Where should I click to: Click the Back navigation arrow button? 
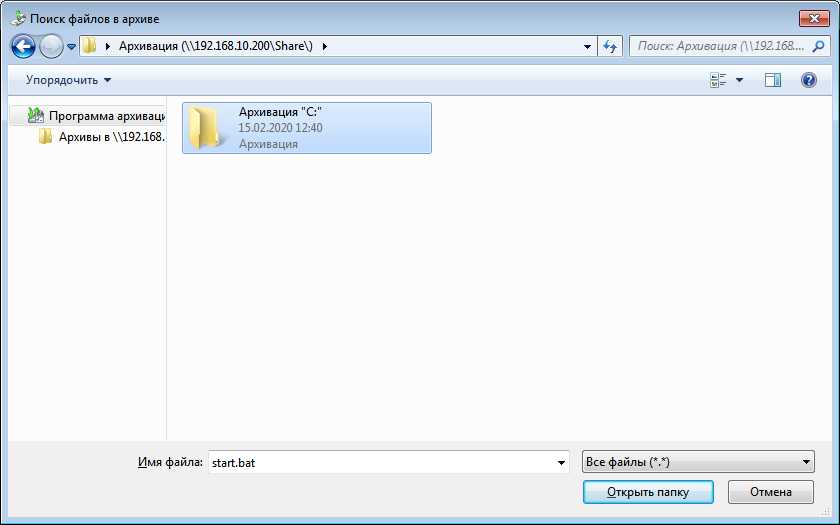[x=24, y=46]
